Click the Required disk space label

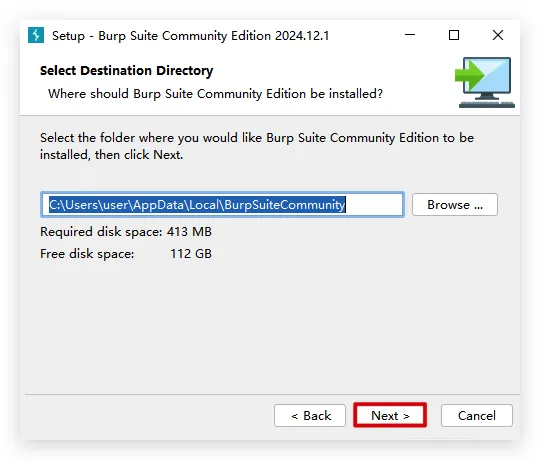pos(101,232)
